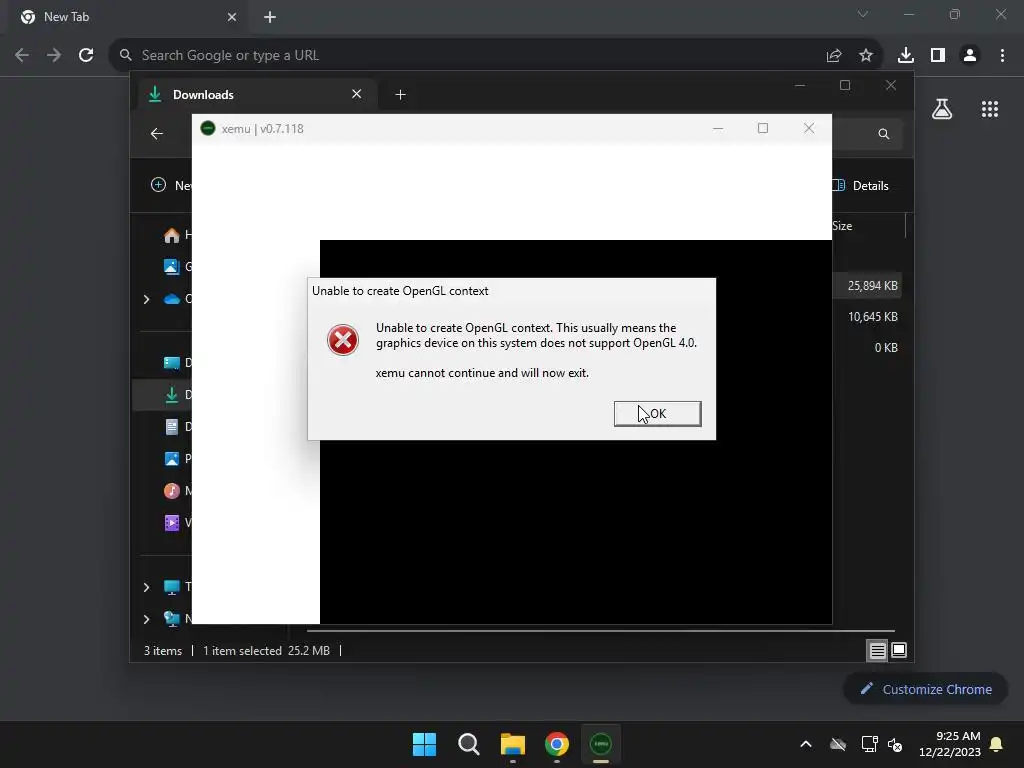Screen dimensions: 1024x768
Task: Click Customize Chrome
Action: 925,689
